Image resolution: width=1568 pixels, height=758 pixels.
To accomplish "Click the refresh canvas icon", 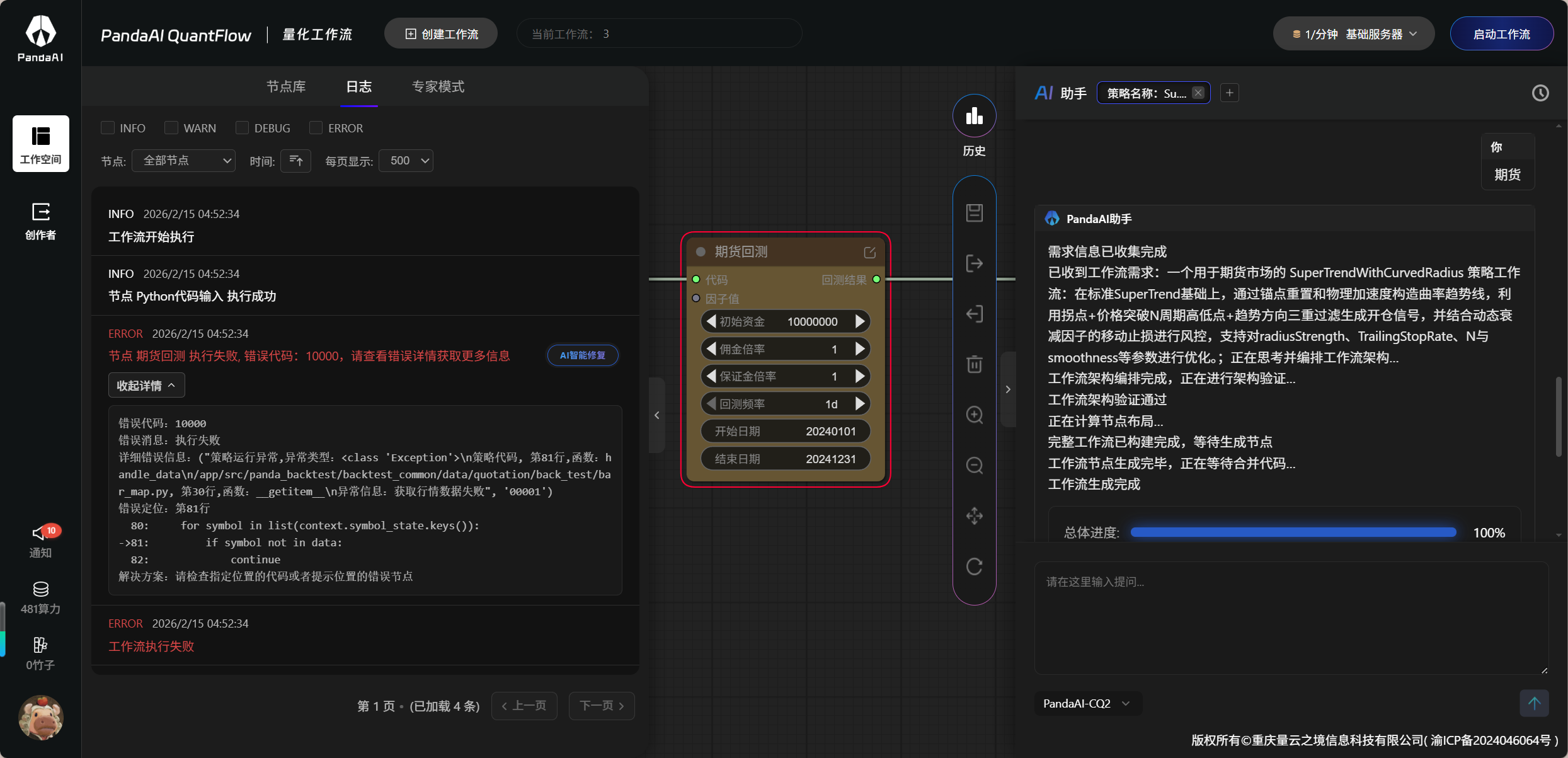I will tap(975, 566).
